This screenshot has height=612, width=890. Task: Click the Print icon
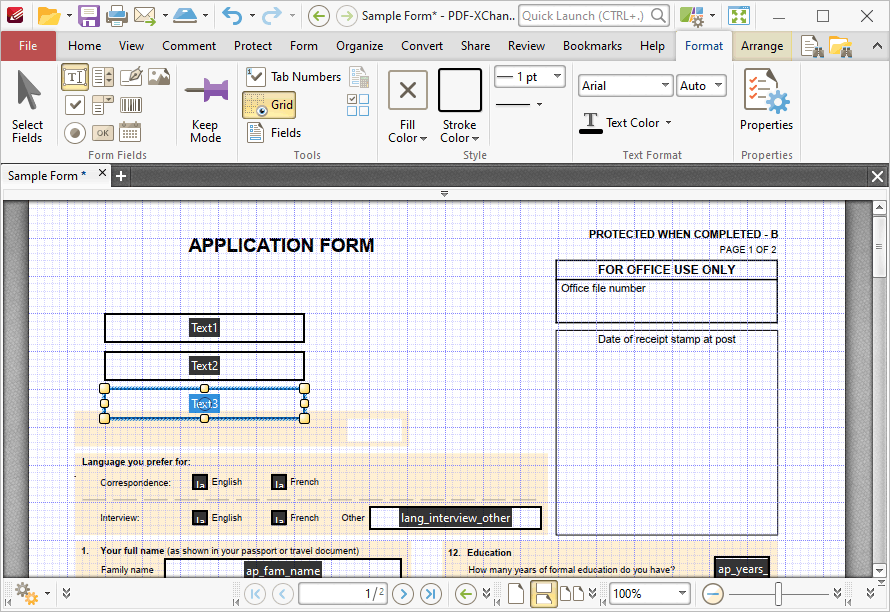(116, 16)
